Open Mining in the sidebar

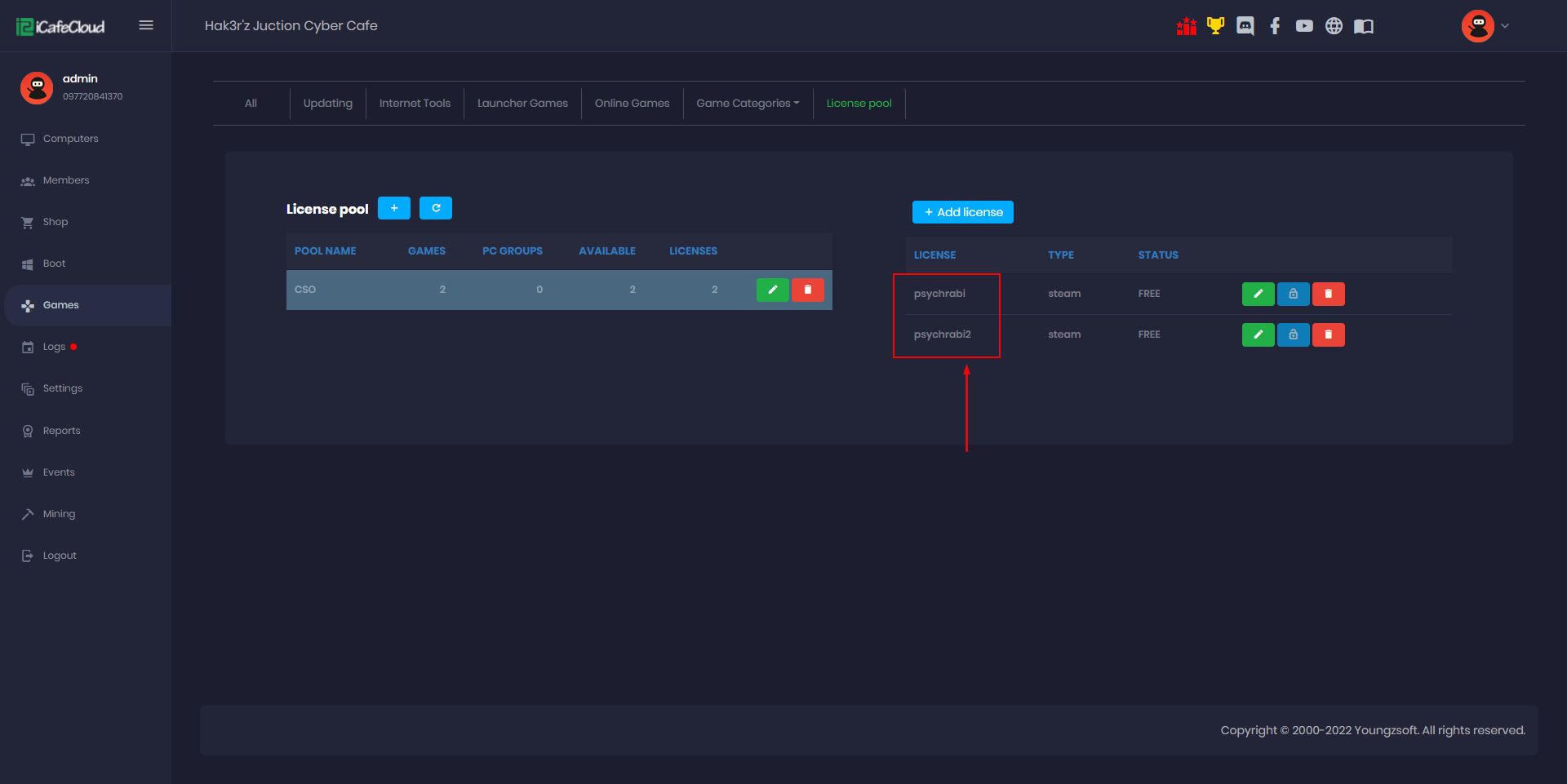86,514
